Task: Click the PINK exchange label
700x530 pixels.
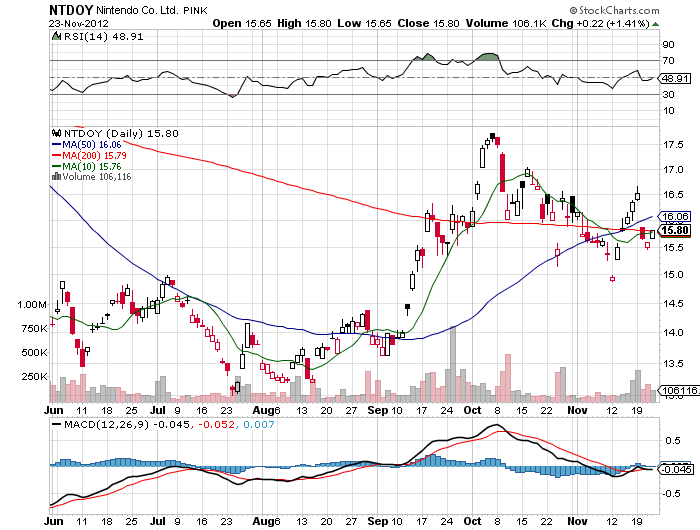Action: click(195, 11)
